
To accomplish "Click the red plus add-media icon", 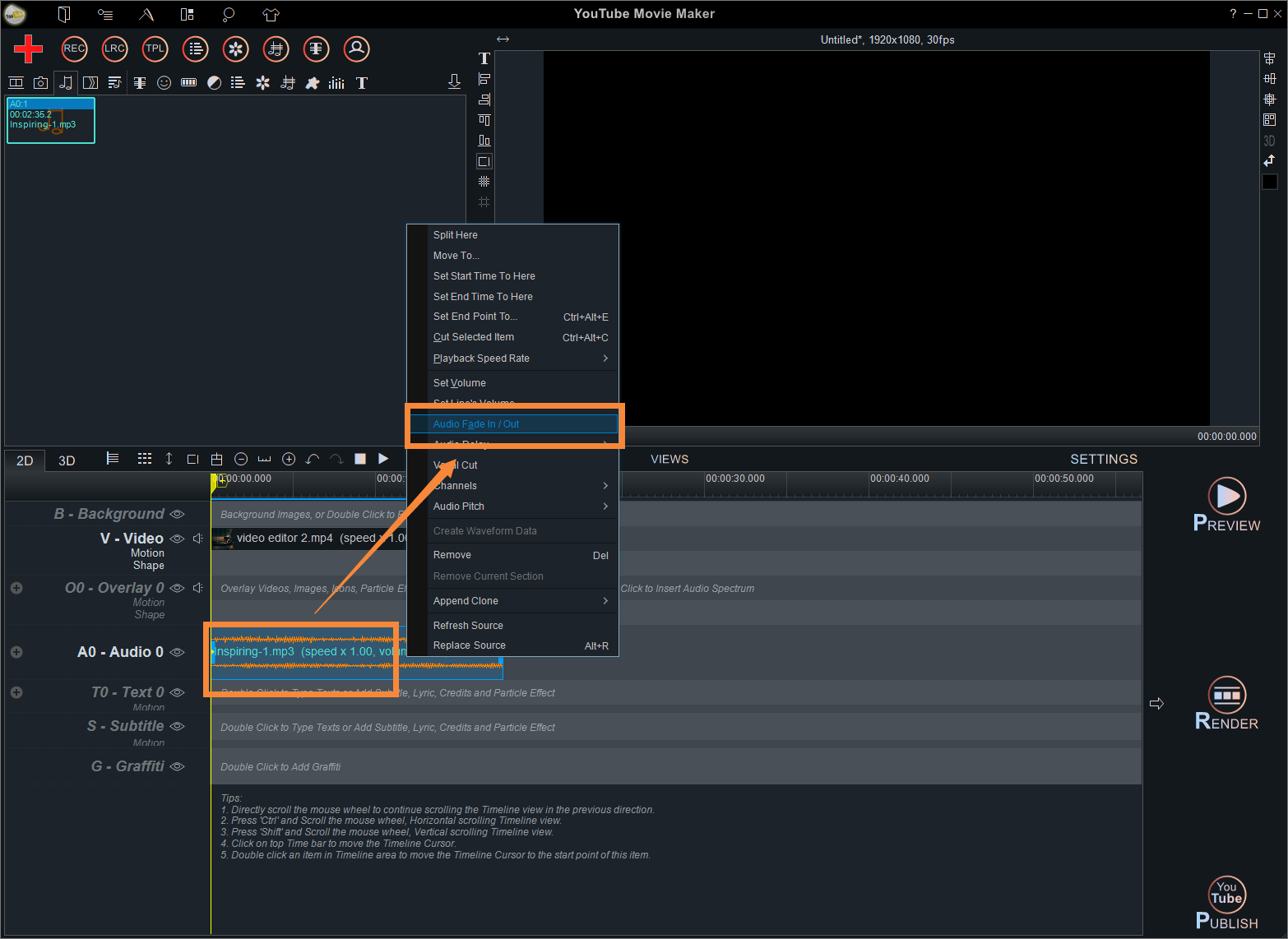I will [x=28, y=49].
